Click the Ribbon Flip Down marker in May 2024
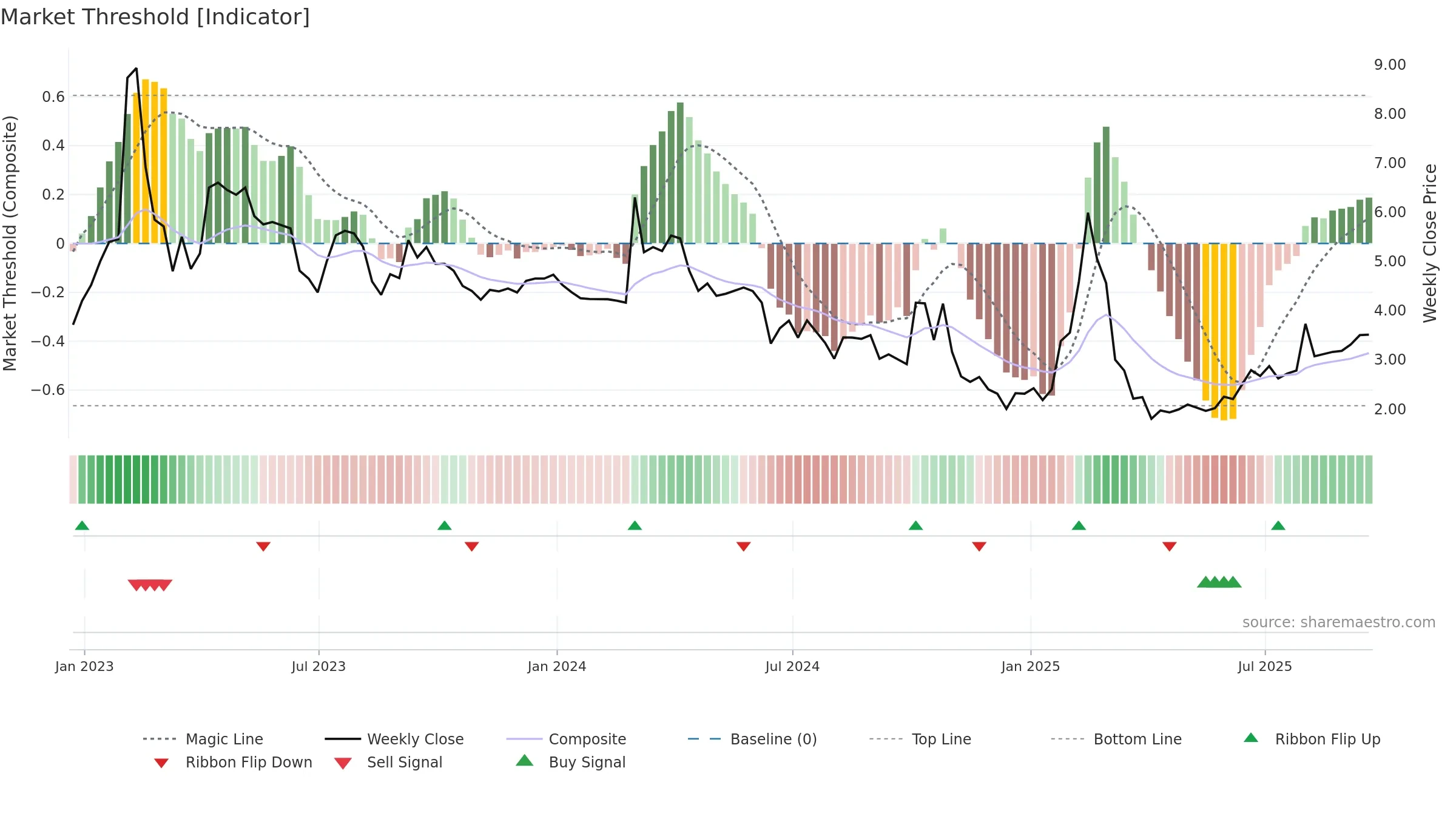 pos(744,547)
